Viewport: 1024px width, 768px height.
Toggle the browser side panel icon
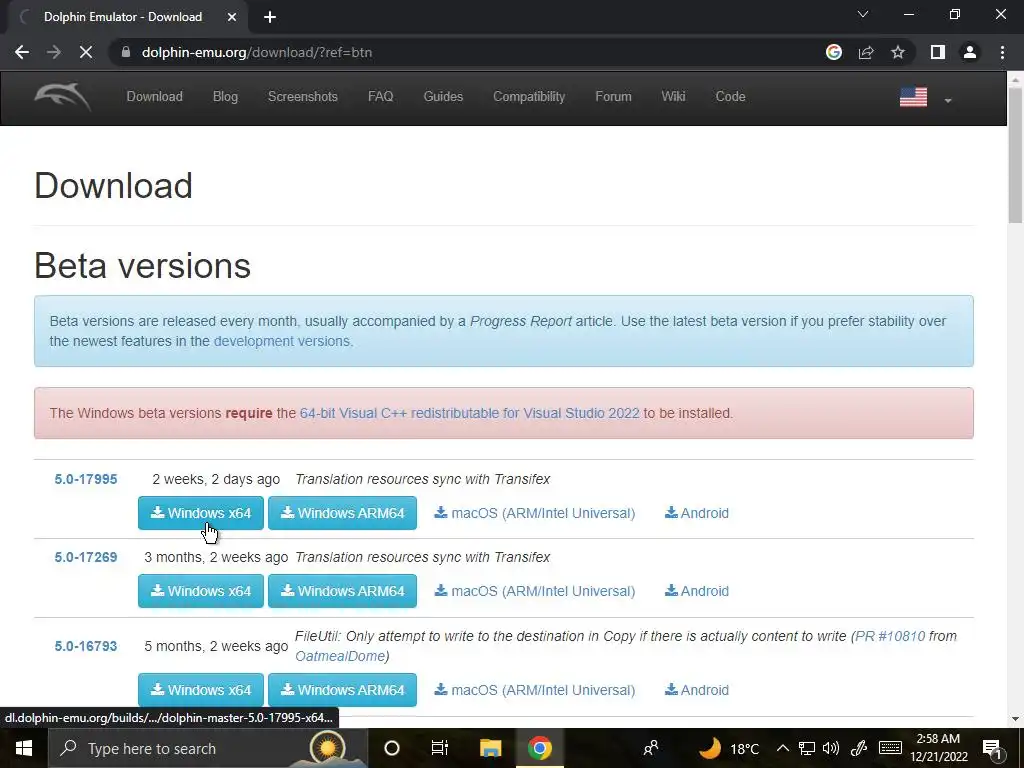pyautogui.click(x=938, y=52)
